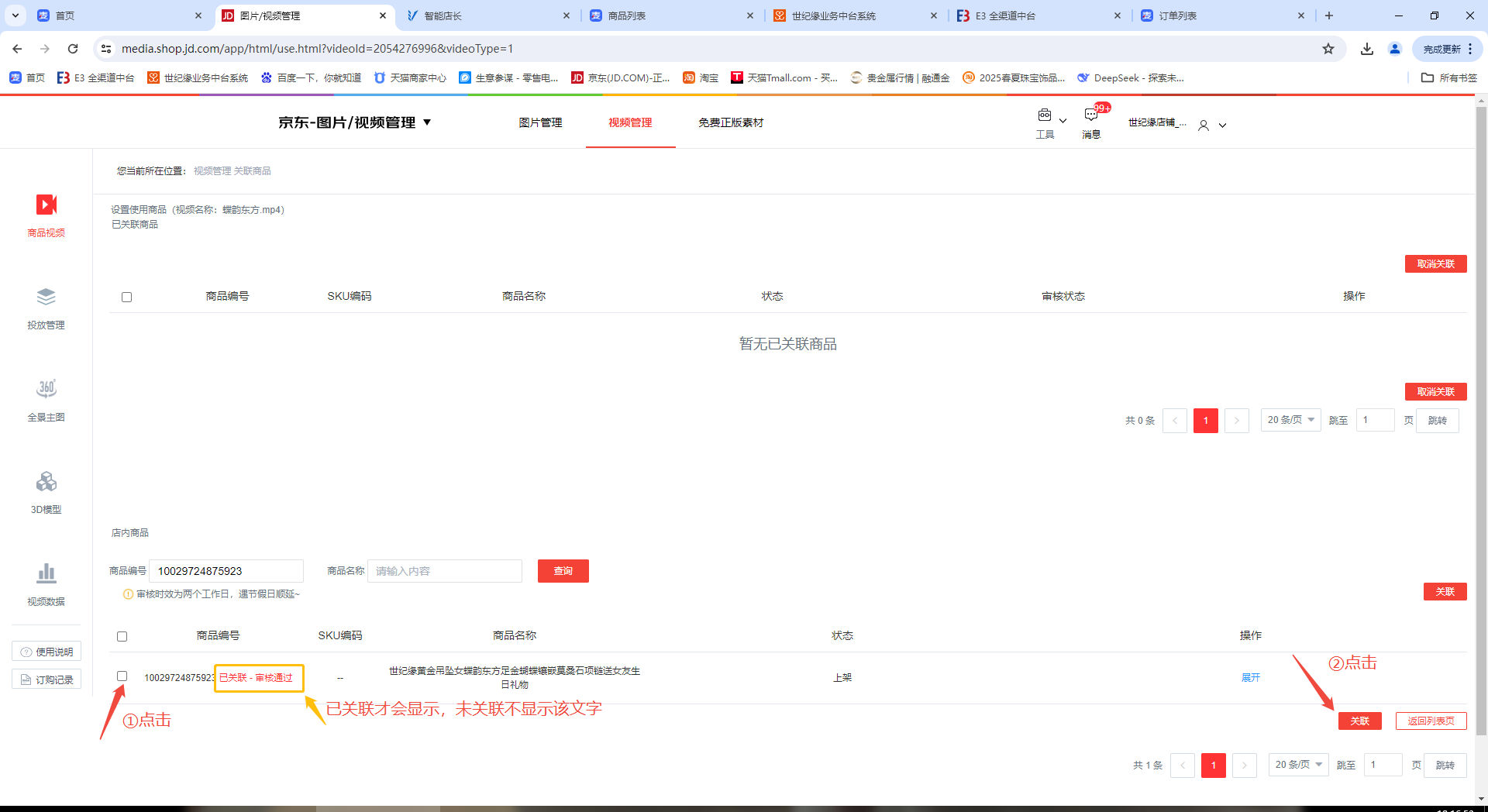Click the red 查询 search button
Screen dimensions: 1488x812
[563, 571]
